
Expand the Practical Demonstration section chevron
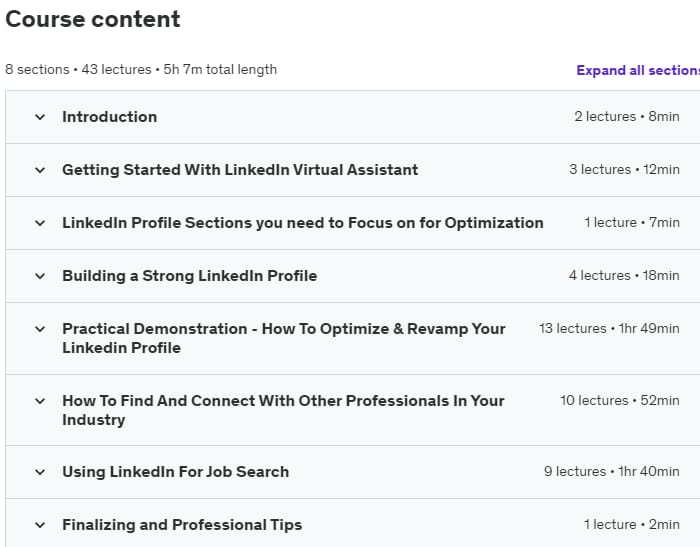(40, 329)
